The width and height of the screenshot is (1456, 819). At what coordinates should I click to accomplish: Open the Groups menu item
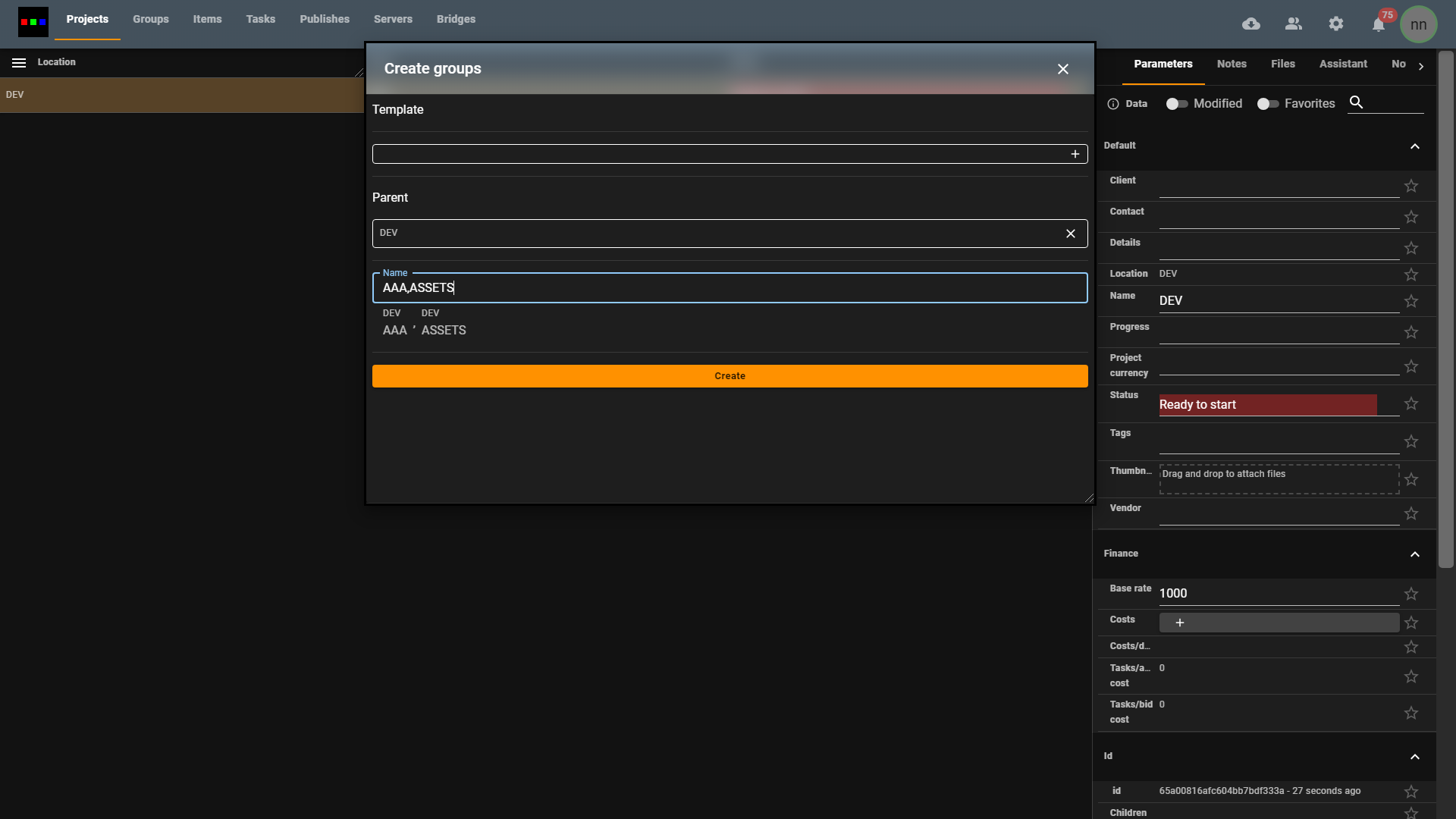tap(151, 20)
